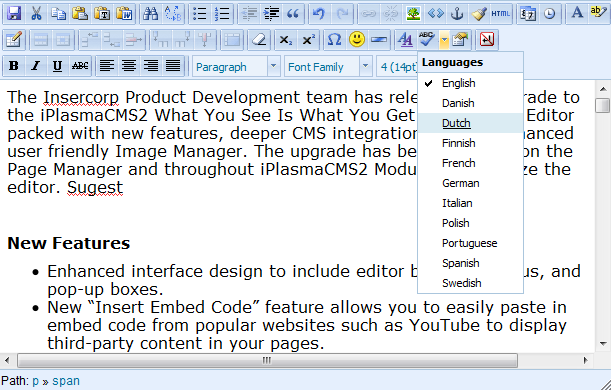Pick Finnish from the Languages menu
This screenshot has width=611, height=390.
click(x=470, y=143)
